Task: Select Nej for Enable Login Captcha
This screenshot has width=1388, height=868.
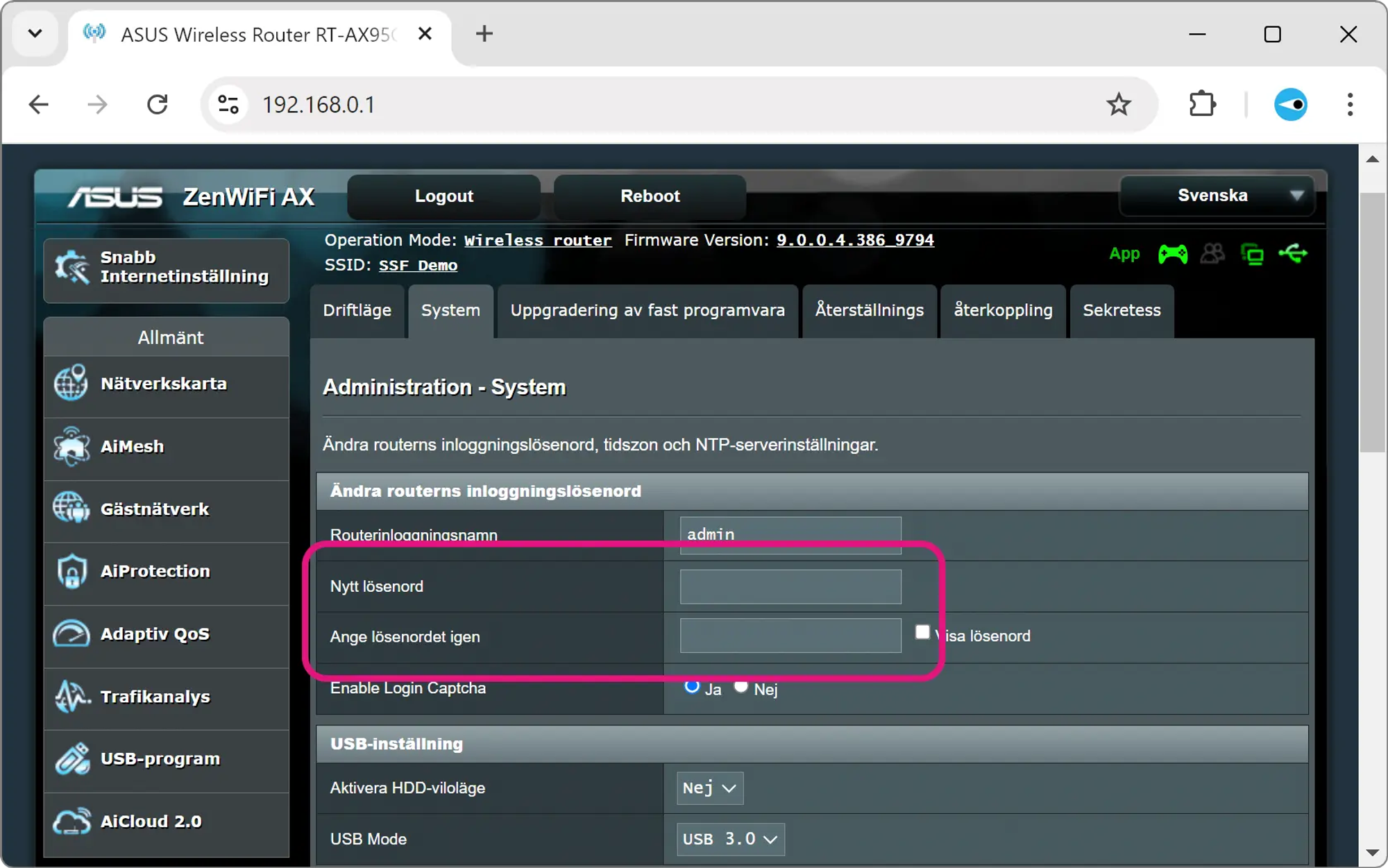Action: [741, 687]
